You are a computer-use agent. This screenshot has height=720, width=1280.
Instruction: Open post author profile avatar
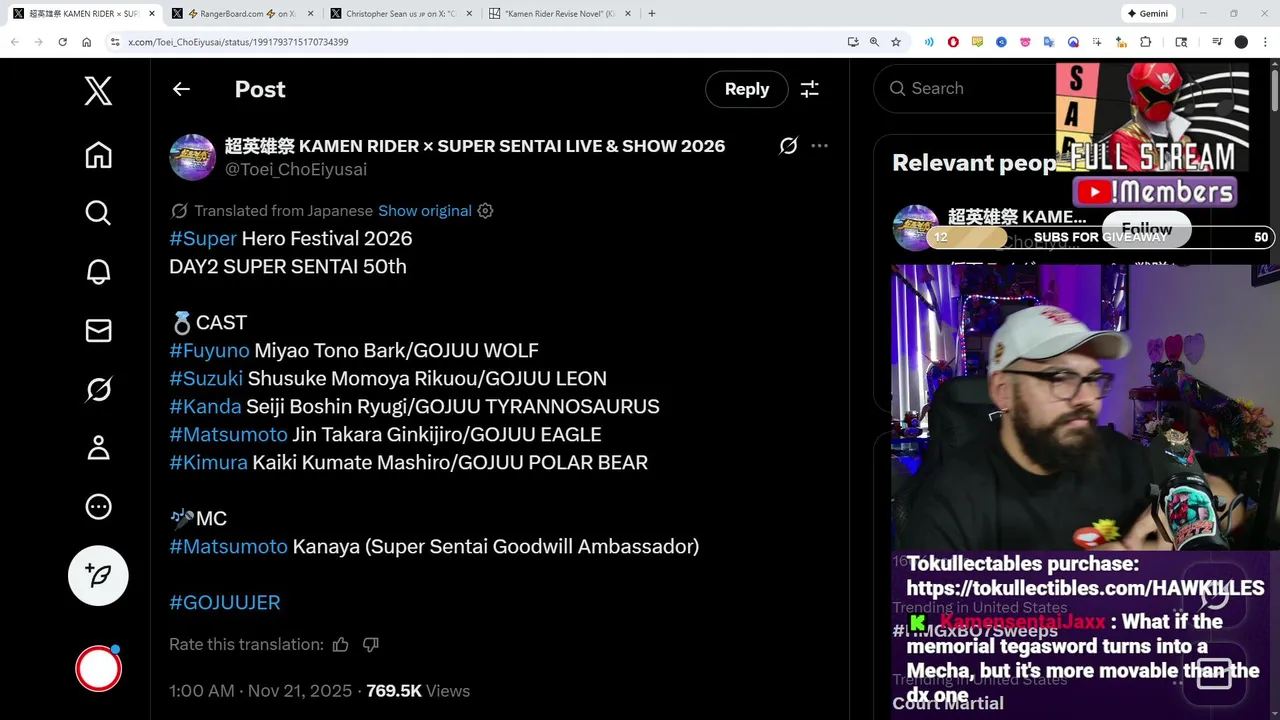click(x=192, y=157)
